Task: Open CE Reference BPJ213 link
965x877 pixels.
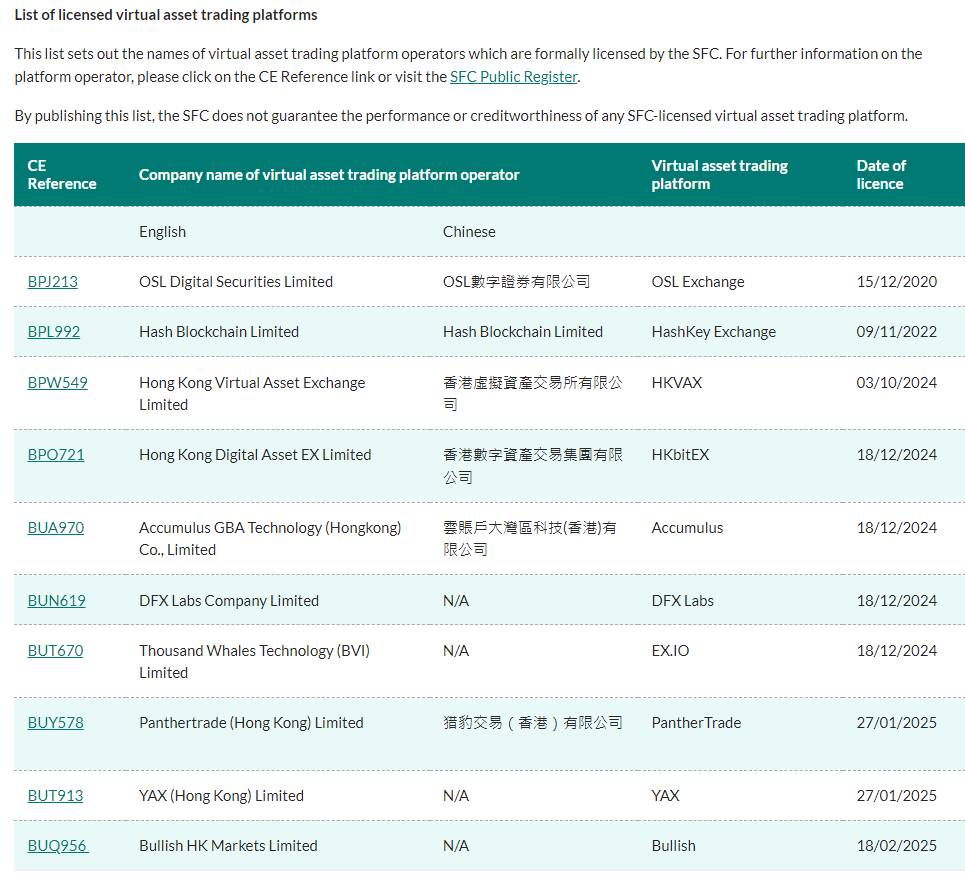Action: (53, 282)
